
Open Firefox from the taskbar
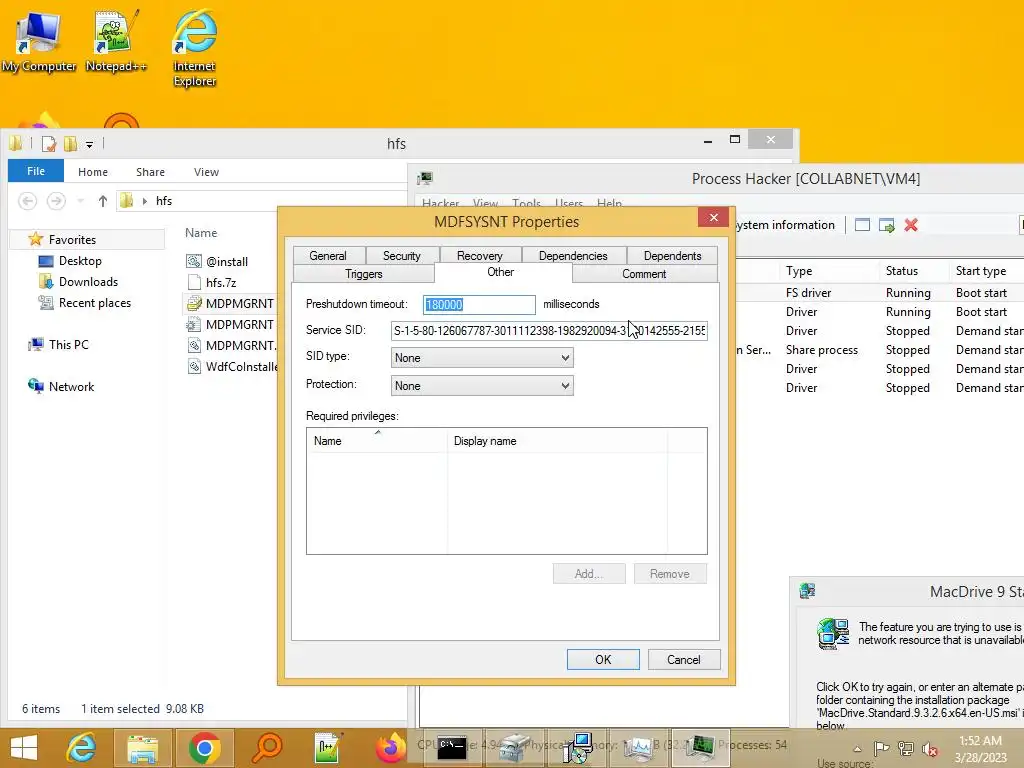pos(391,748)
